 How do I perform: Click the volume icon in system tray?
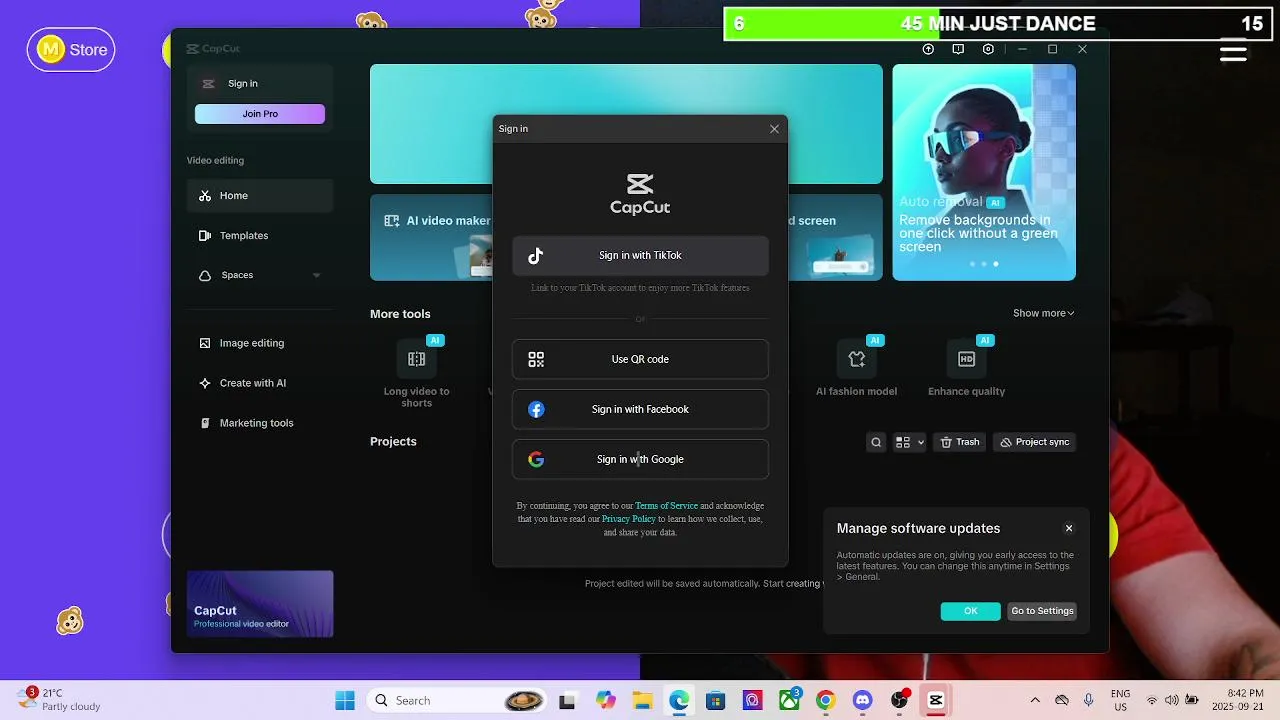(1171, 700)
